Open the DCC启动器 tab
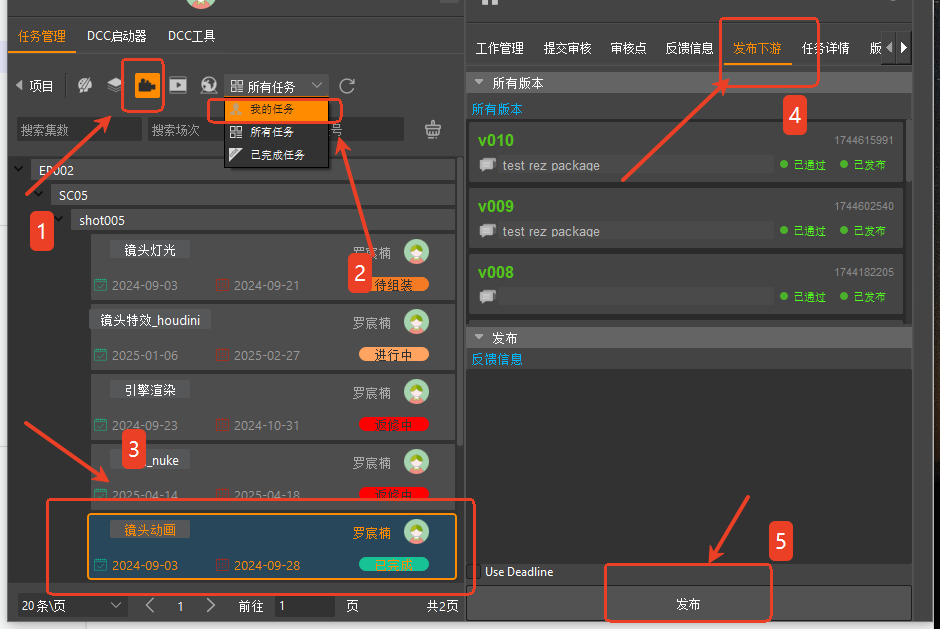Viewport: 940px width, 629px height. click(116, 36)
